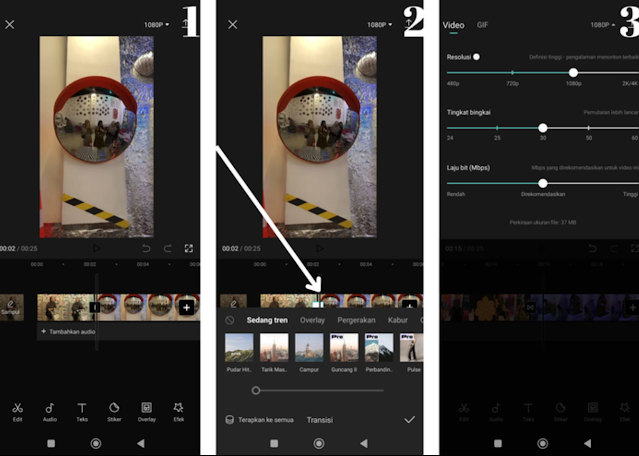Adjust the transition duration slider

[x=256, y=390]
